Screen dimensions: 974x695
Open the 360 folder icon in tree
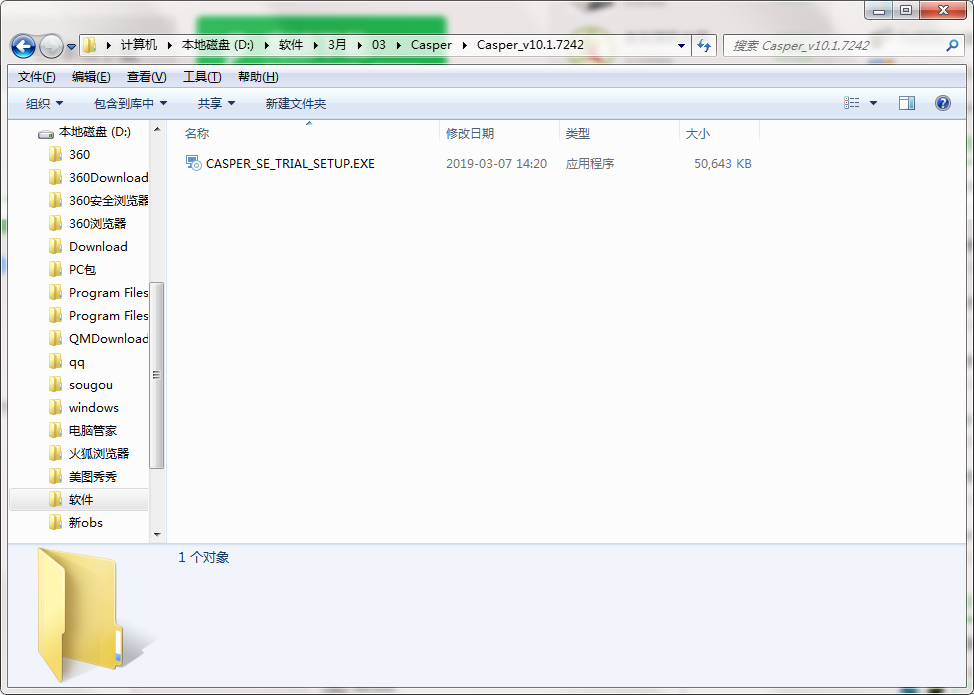pyautogui.click(x=55, y=154)
